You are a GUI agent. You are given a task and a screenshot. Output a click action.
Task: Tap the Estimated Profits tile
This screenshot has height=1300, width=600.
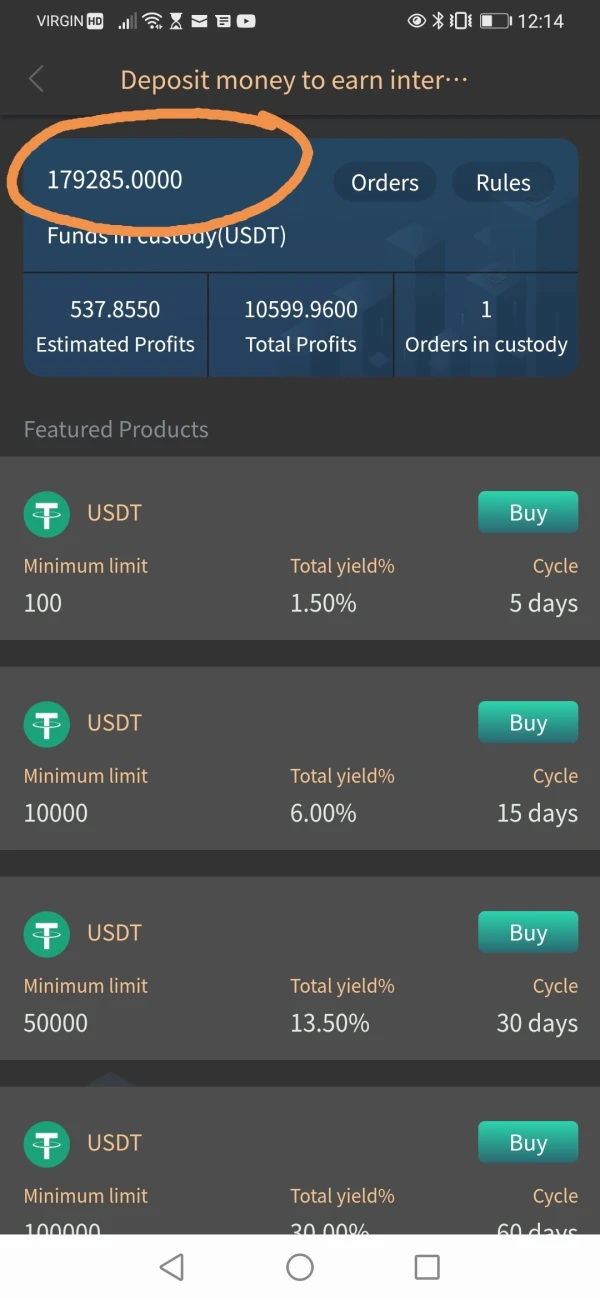pos(115,326)
